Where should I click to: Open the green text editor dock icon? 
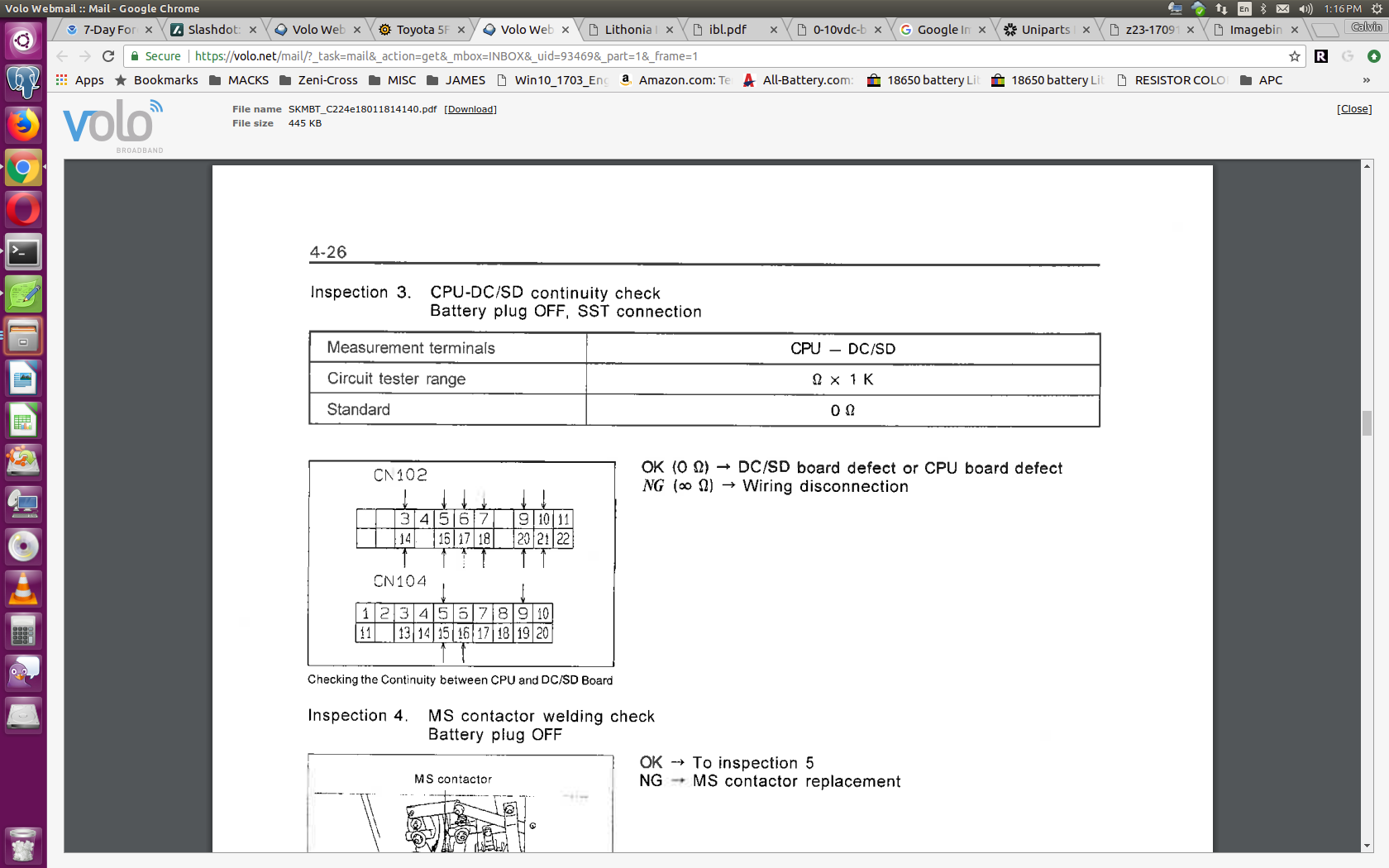[x=23, y=294]
